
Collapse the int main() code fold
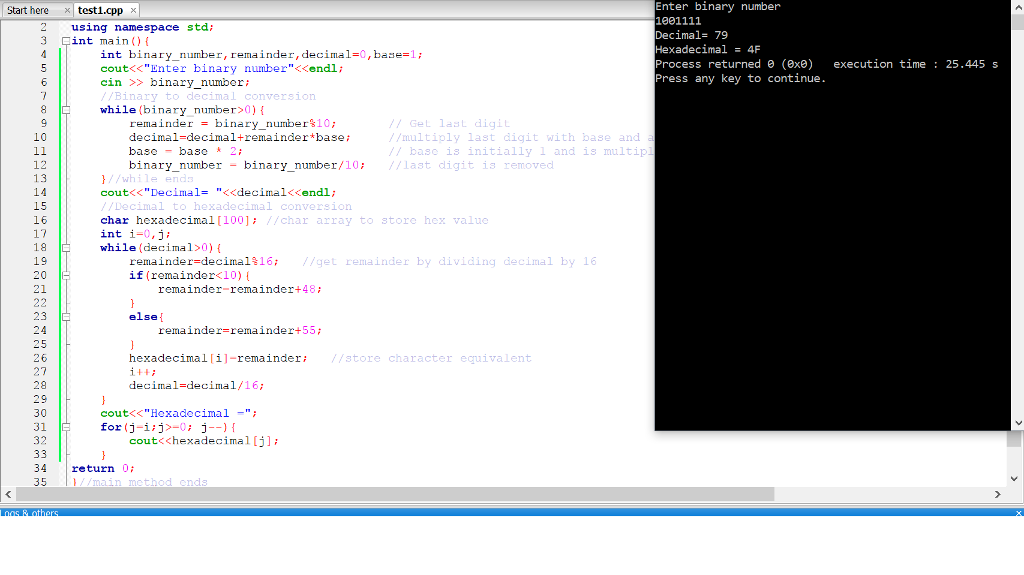pos(66,41)
